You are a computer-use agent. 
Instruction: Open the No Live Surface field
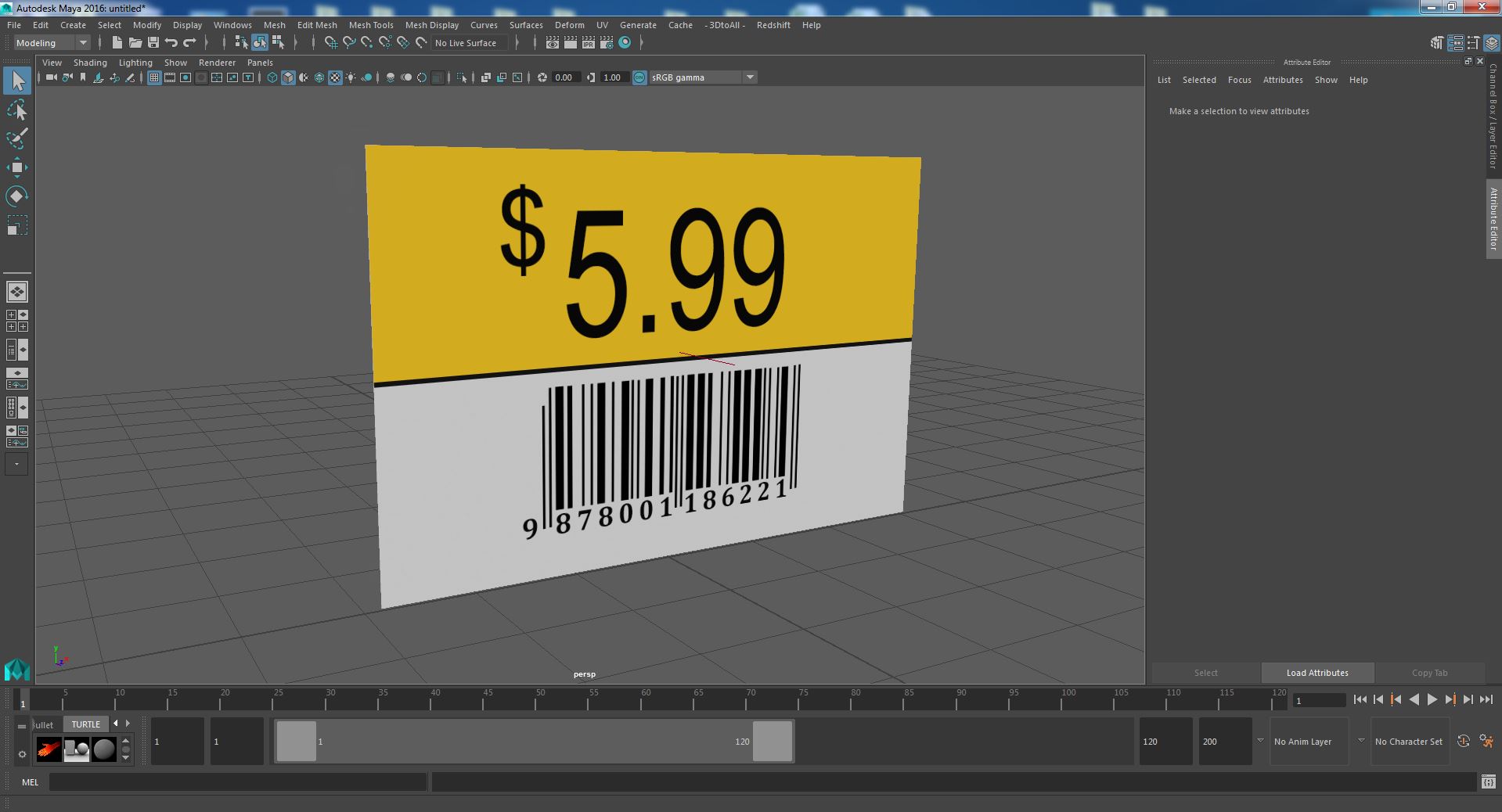(x=469, y=43)
